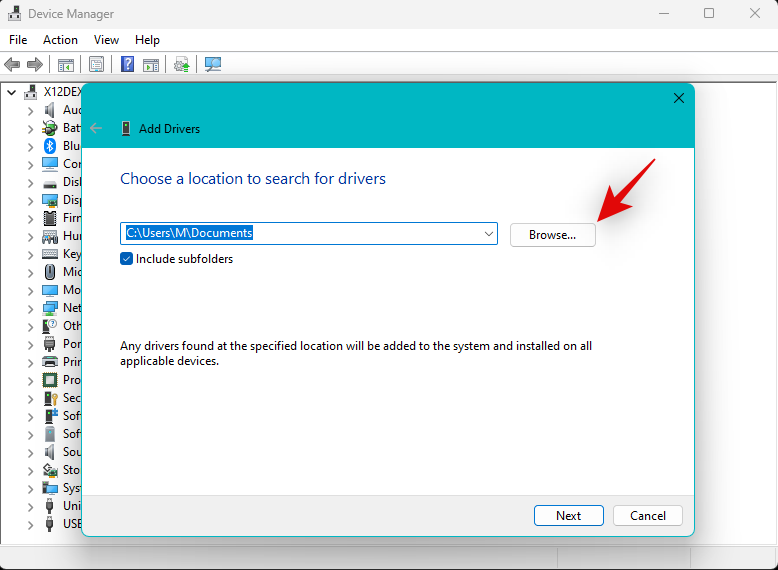The height and width of the screenshot is (570, 778).
Task: Expand the Disp category chevron
Action: pyautogui.click(x=31, y=201)
